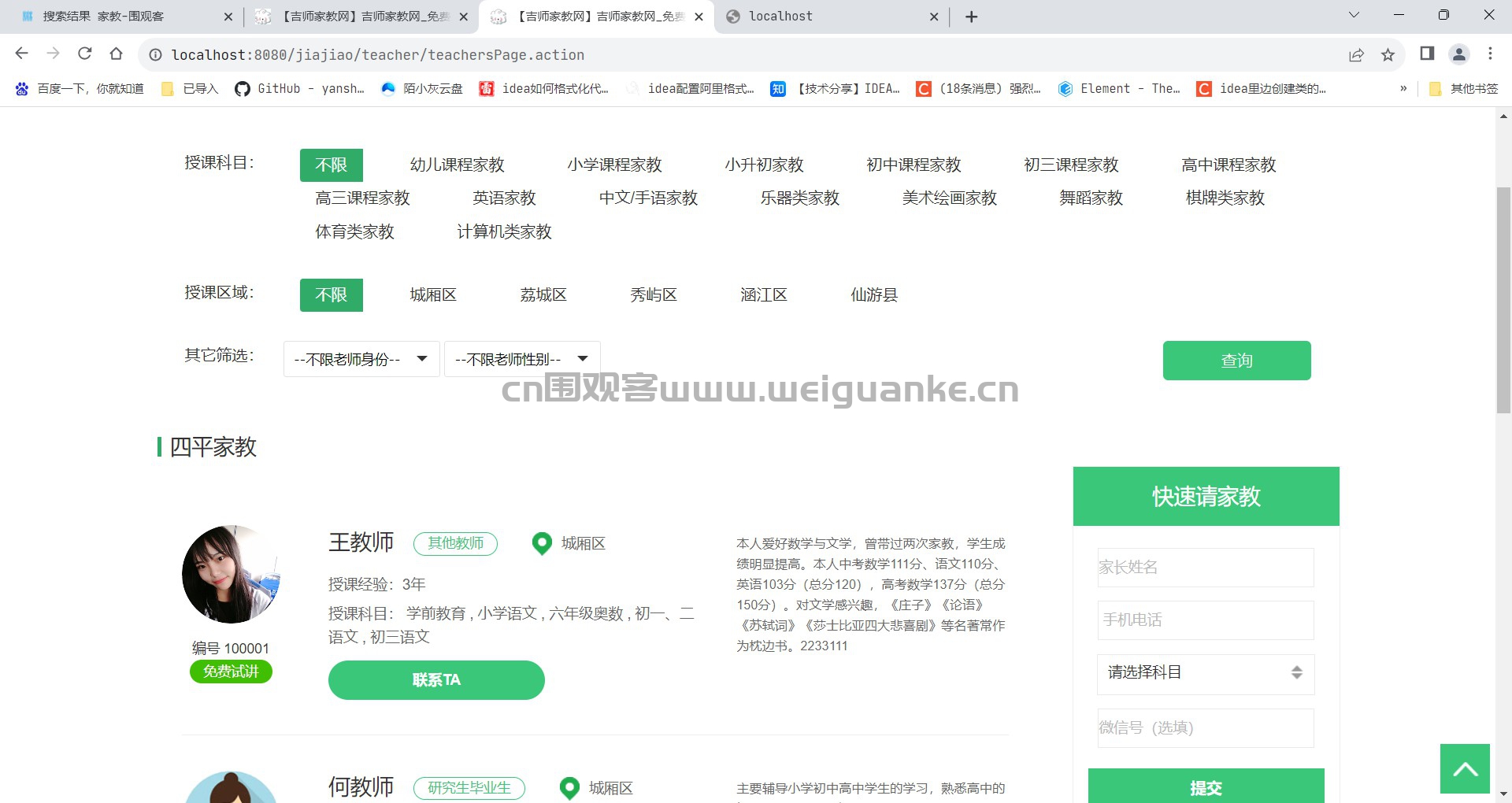Filter by 小升初家教
The height and width of the screenshot is (803, 1512).
[764, 165]
